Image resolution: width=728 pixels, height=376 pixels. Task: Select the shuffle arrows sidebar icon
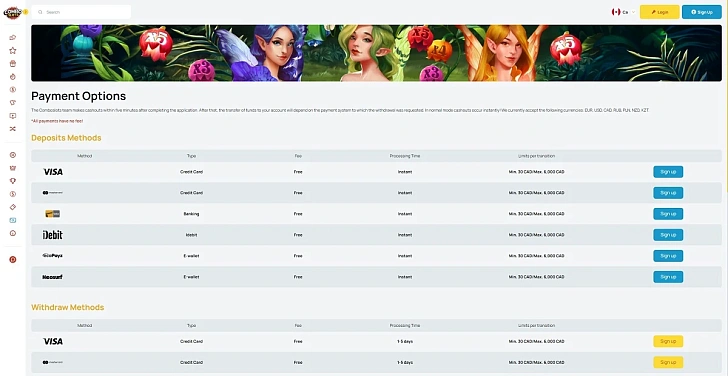(13, 129)
